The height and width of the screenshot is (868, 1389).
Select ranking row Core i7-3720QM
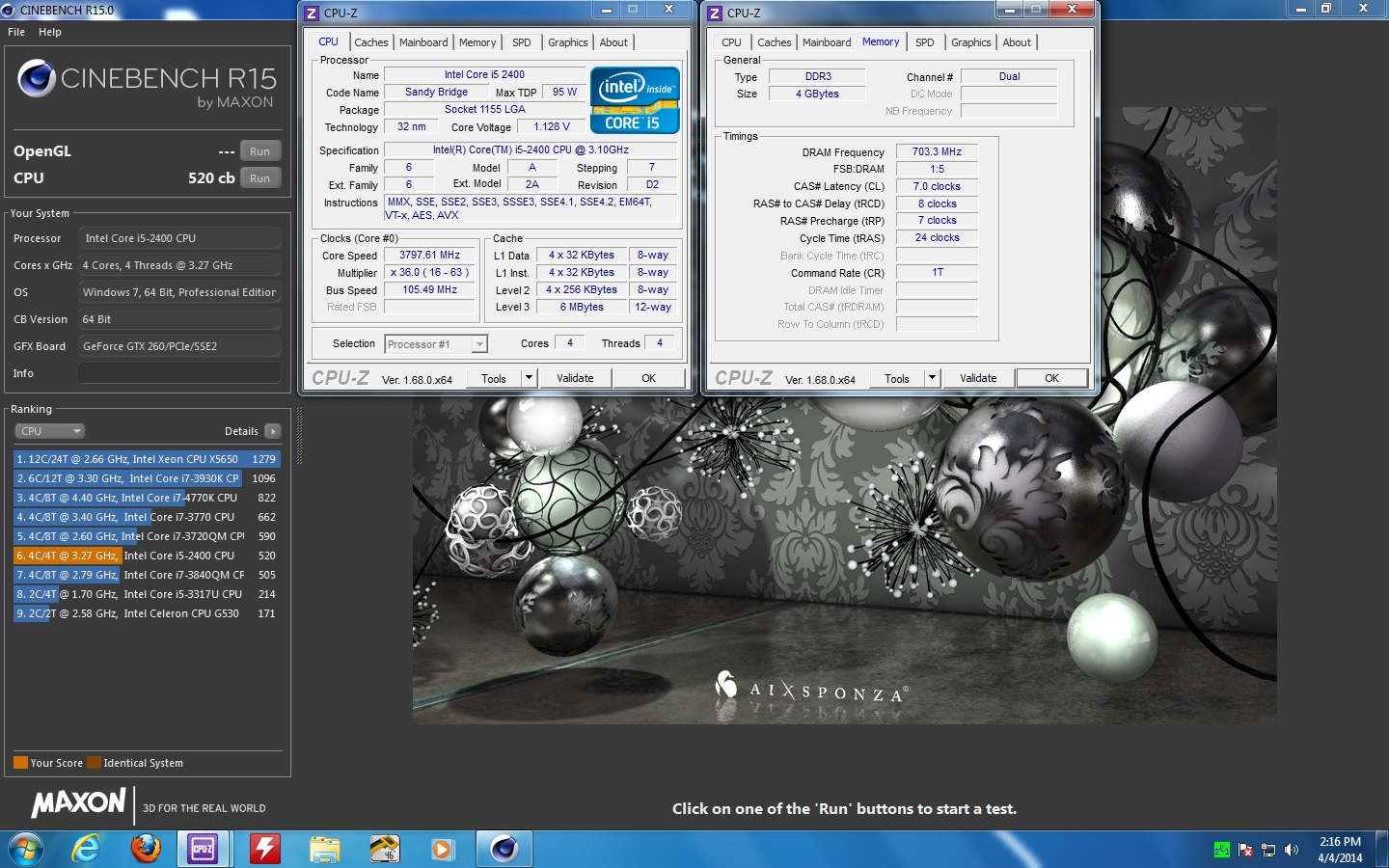(x=147, y=536)
